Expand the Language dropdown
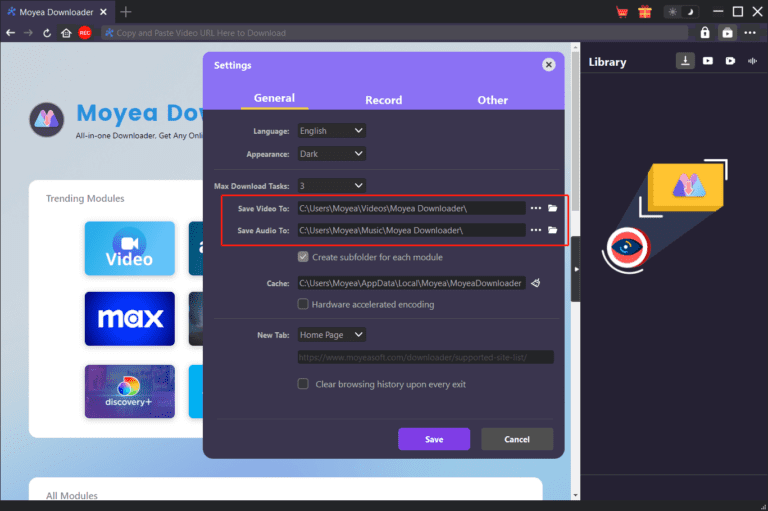 332,131
